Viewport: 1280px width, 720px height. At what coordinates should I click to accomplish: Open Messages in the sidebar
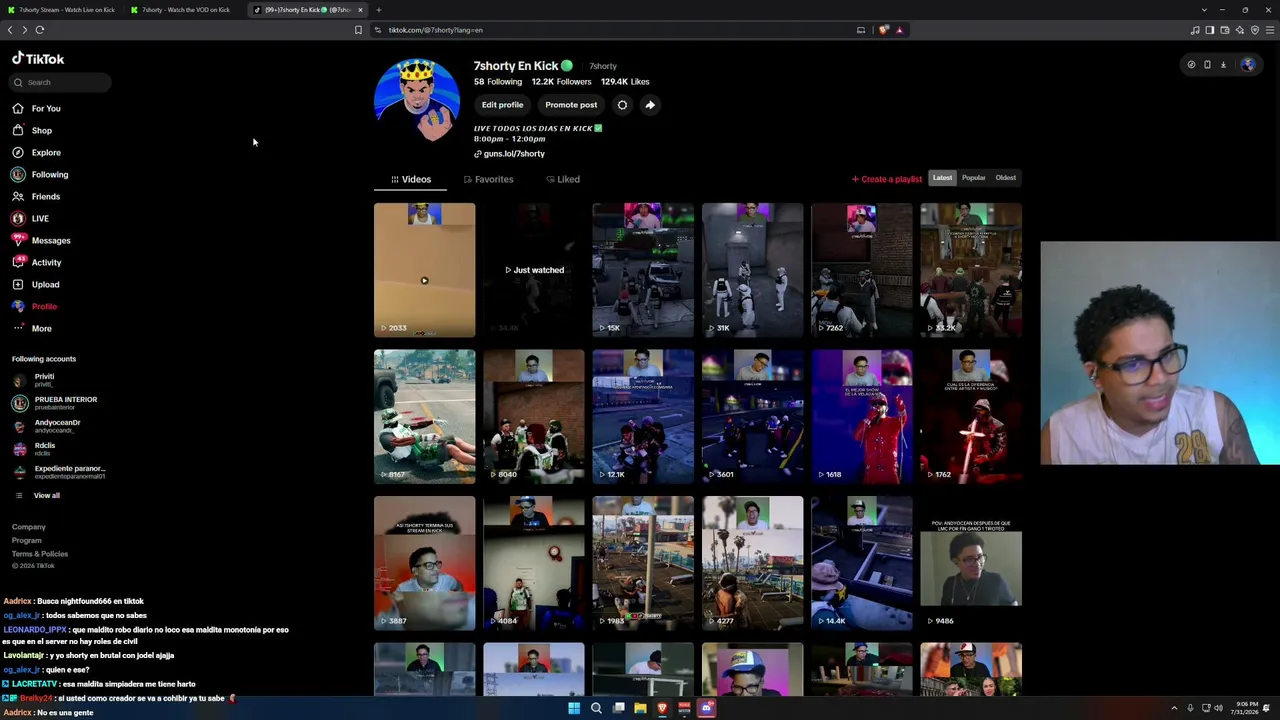coord(42,240)
